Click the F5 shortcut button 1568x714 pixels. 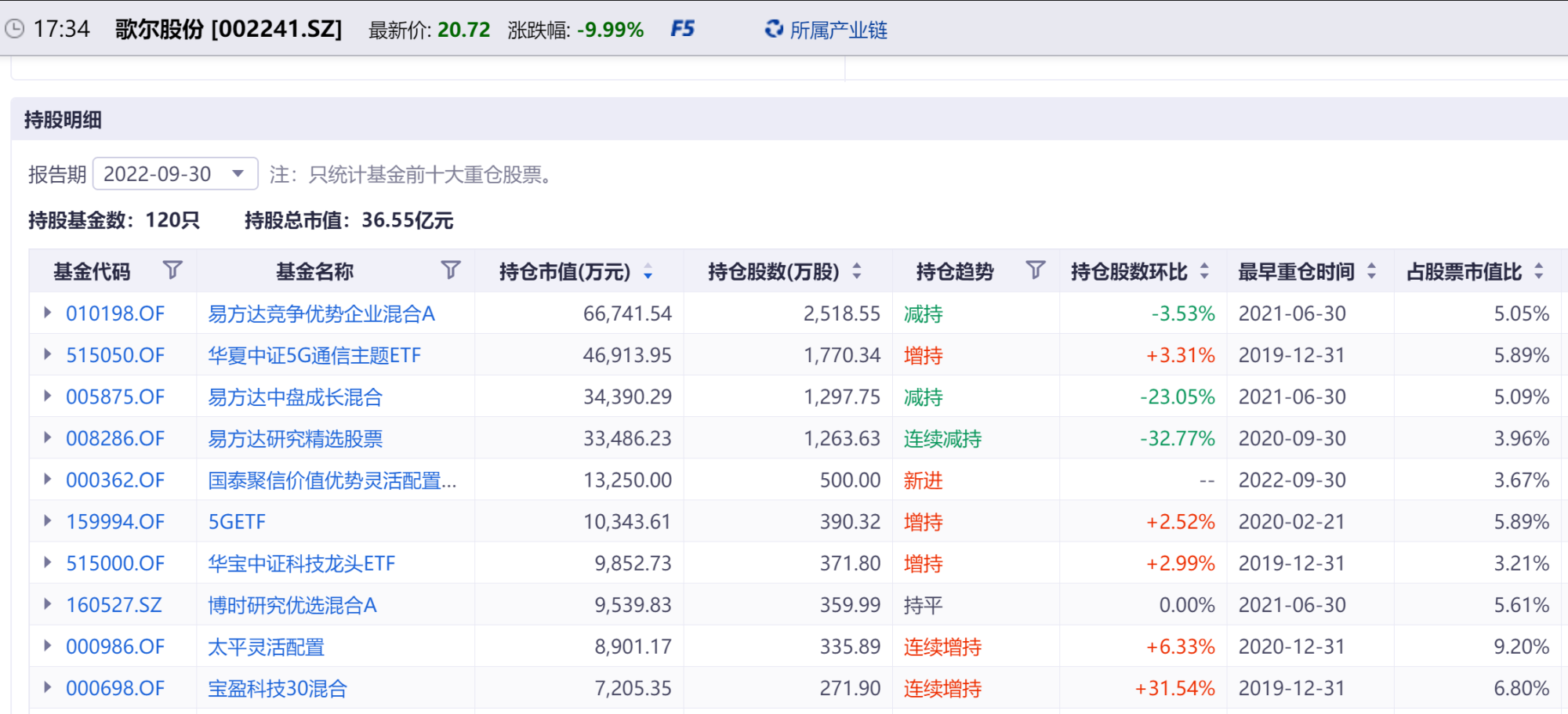tap(682, 29)
